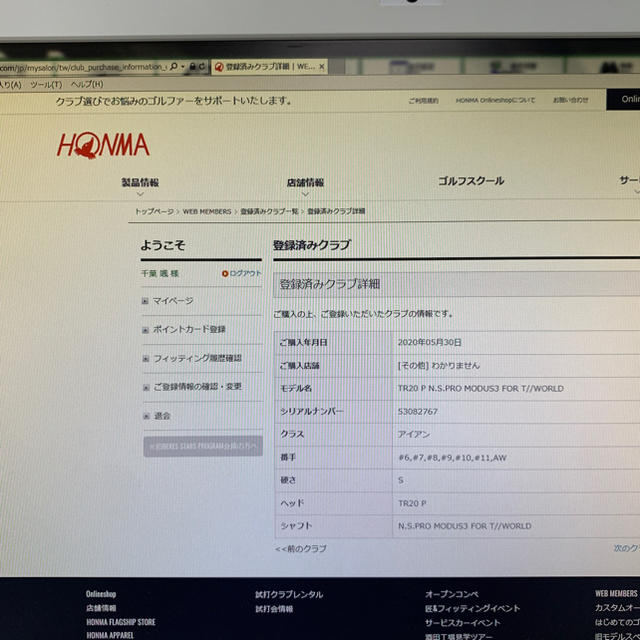
Task: Click the WEB MEMBERS breadcrumb
Action: tap(207, 211)
